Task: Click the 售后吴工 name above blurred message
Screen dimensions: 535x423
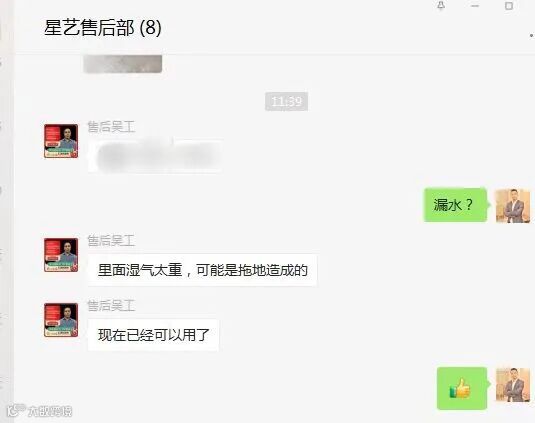Action: [x=111, y=127]
